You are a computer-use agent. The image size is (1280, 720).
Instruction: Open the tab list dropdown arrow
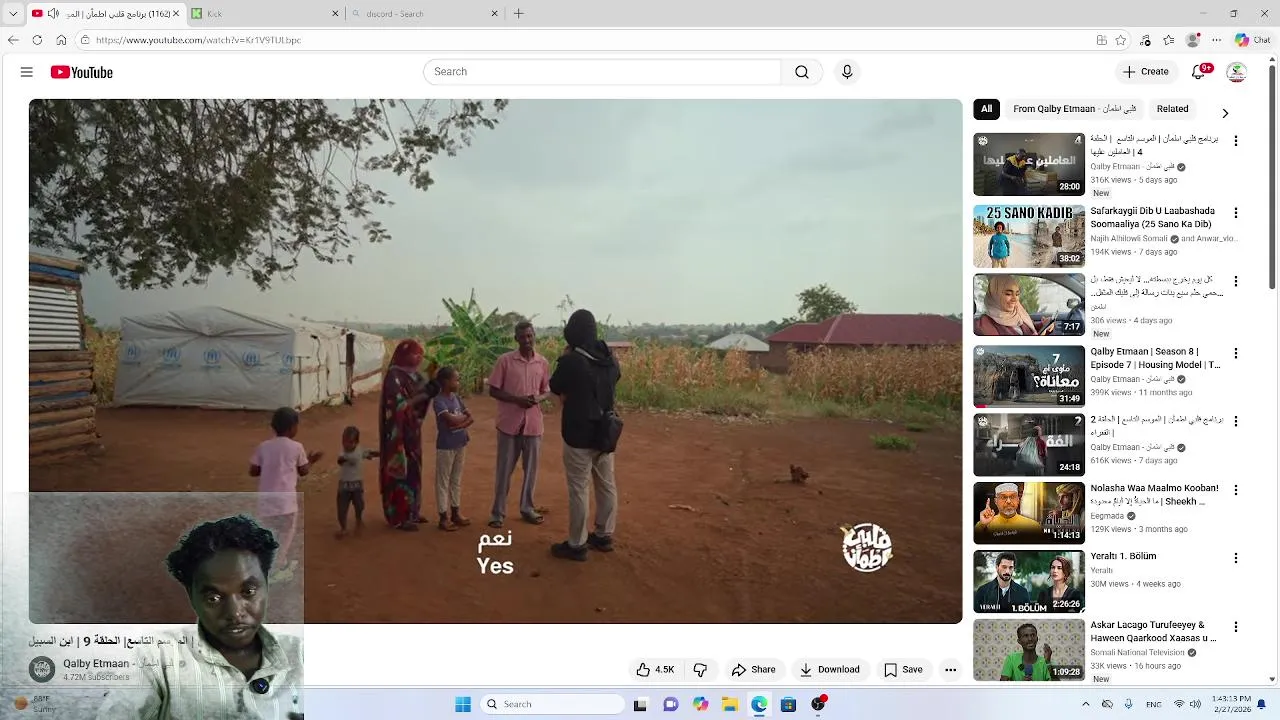[13, 14]
